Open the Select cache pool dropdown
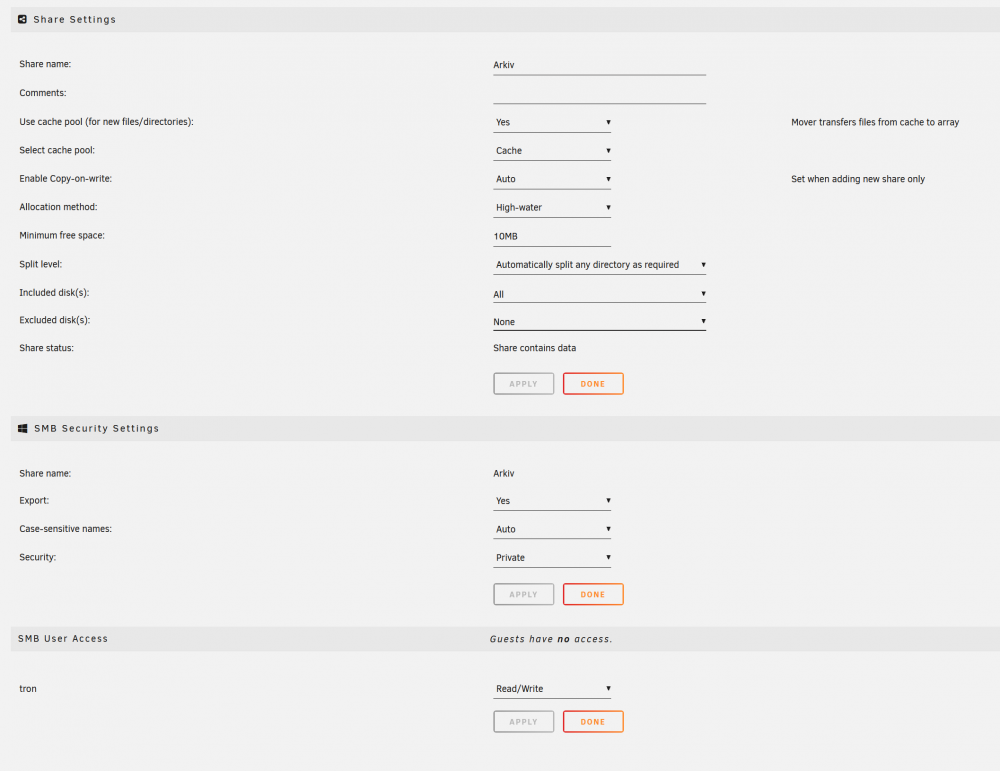Image resolution: width=1000 pixels, height=771 pixels. pos(552,151)
